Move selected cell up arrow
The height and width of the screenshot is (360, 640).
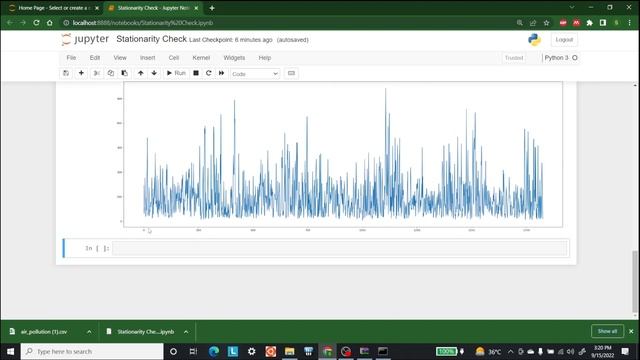(140, 73)
